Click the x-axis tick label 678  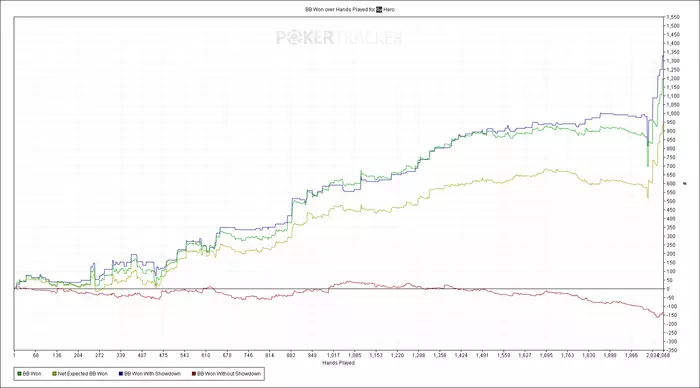pos(227,355)
